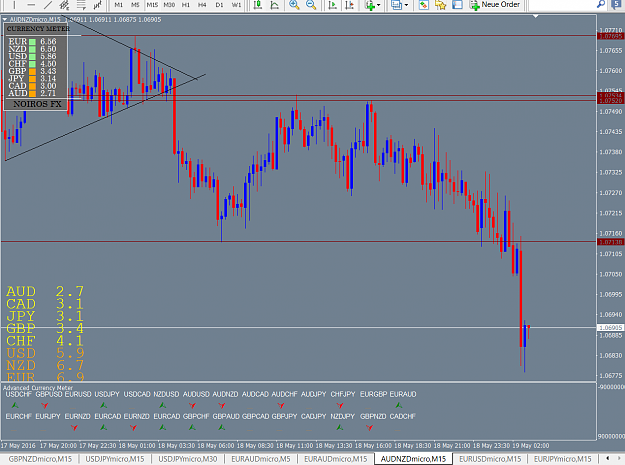Select the equidistant channel tool
This screenshot has height=465, width=625.
click(64, 5)
